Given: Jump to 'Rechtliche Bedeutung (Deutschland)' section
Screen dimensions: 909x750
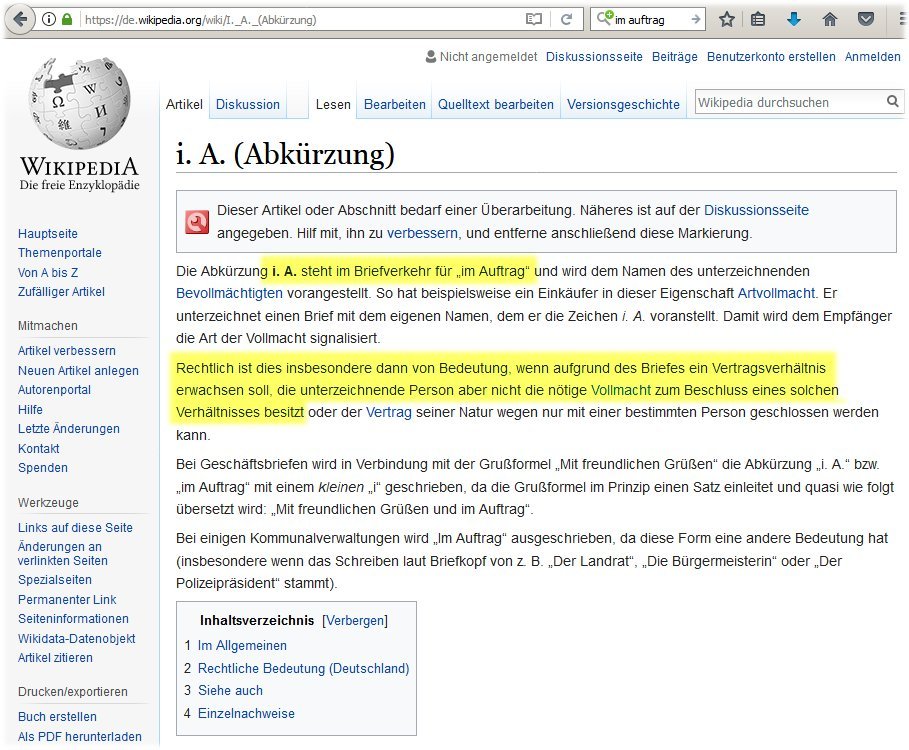Looking at the screenshot, I should click(x=304, y=668).
